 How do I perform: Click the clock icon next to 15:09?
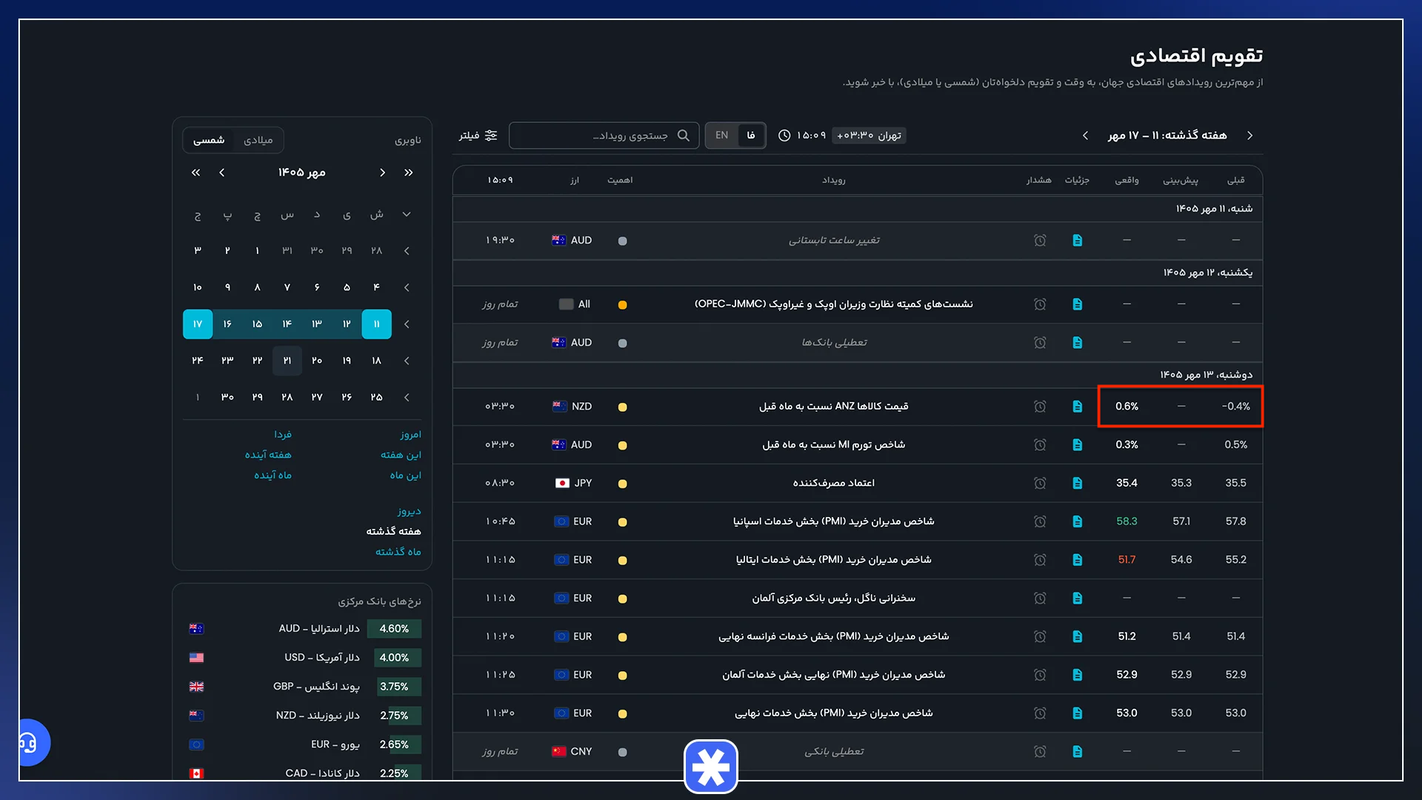click(x=785, y=135)
